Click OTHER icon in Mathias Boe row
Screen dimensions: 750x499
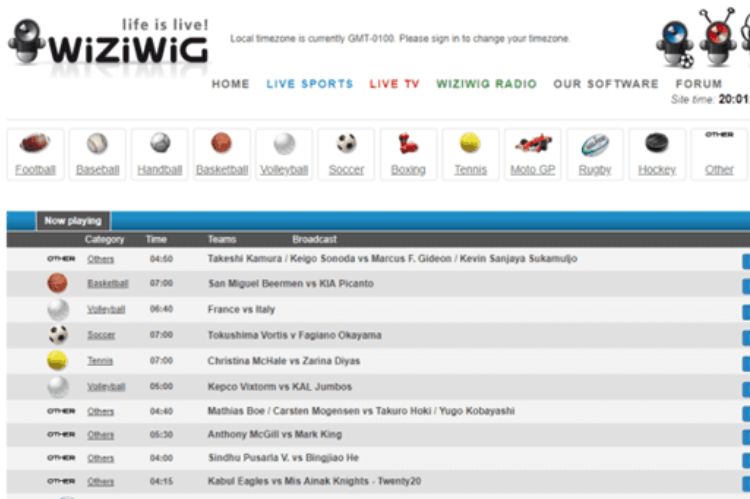61,411
